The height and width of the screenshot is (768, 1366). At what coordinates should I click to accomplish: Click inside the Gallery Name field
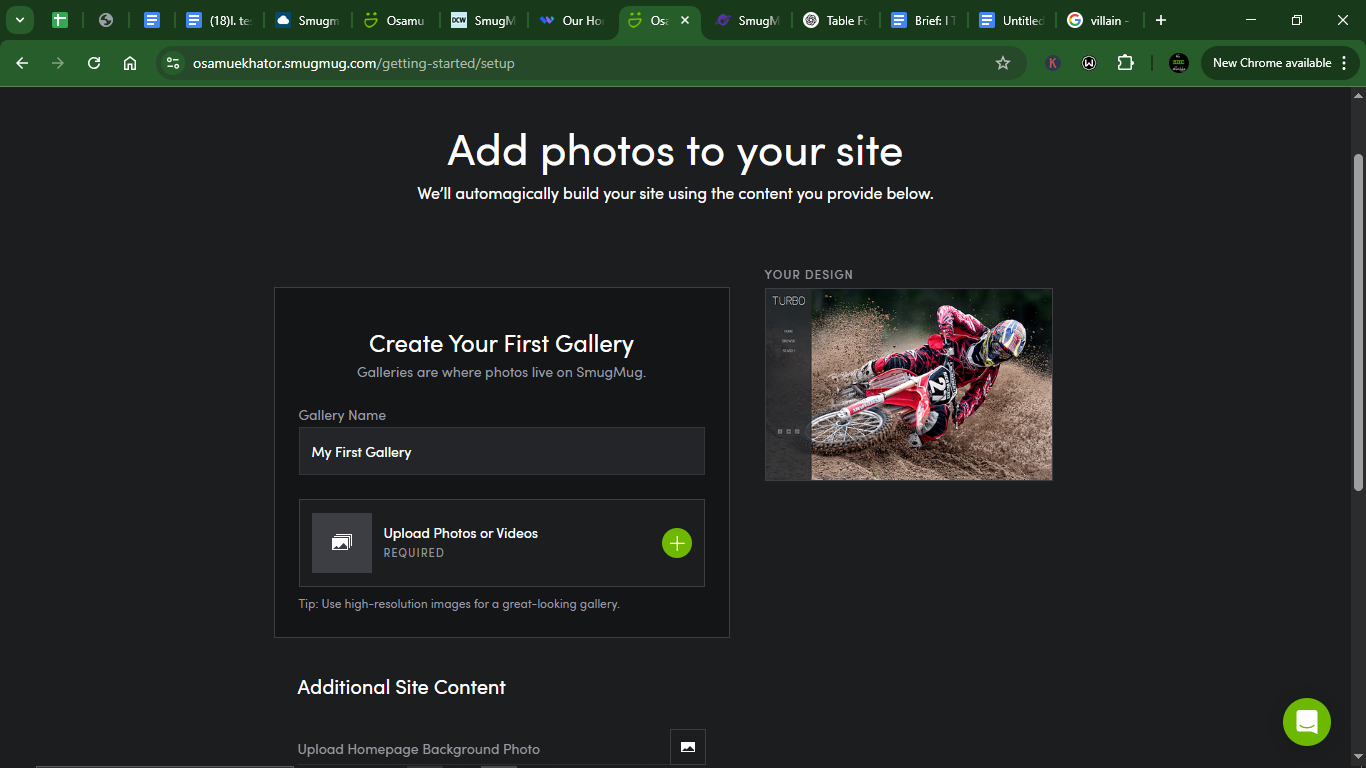point(502,451)
